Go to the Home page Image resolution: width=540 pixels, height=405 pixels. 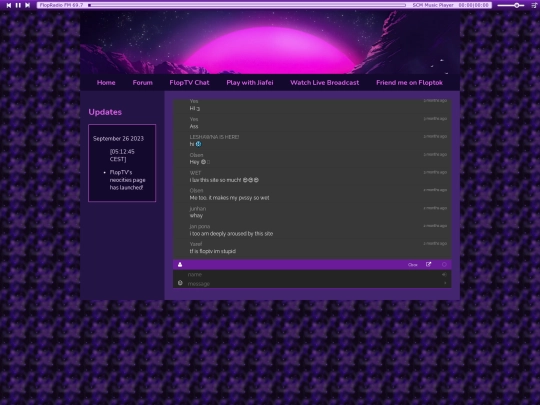106,83
